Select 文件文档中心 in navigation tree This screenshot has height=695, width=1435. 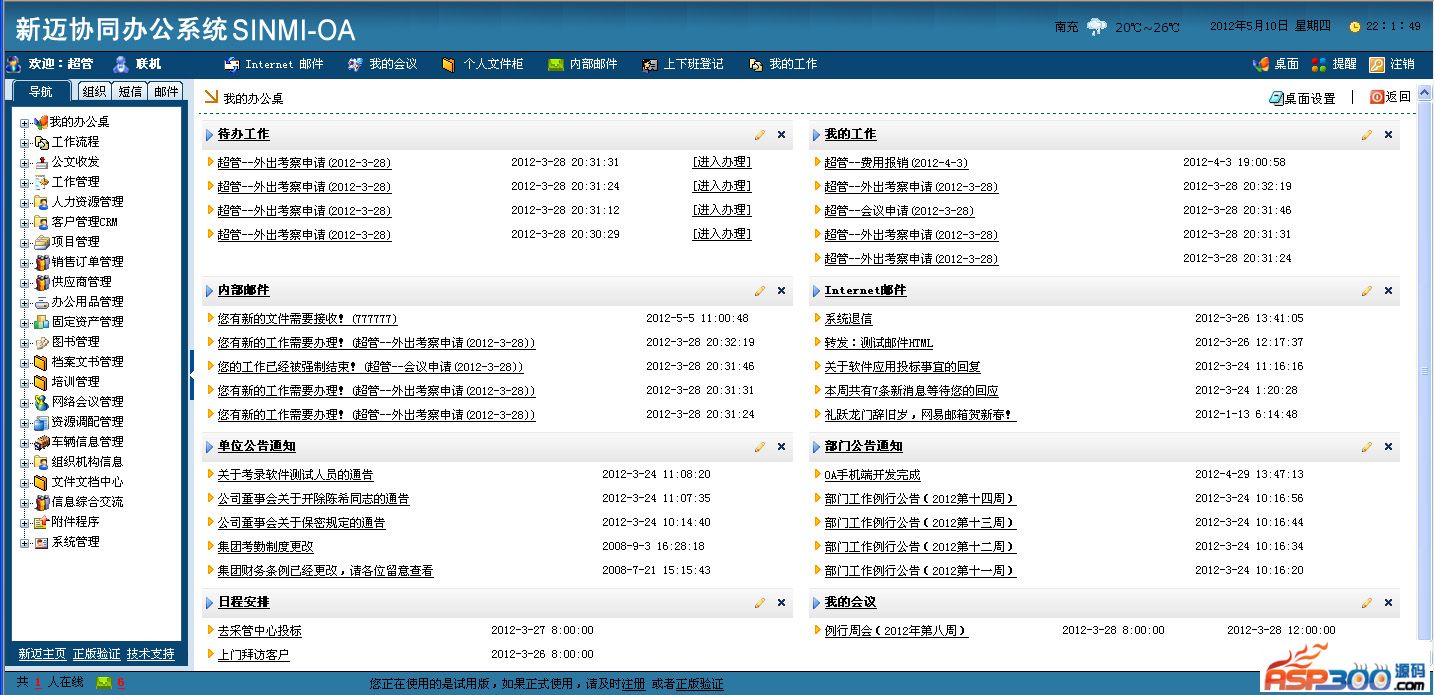pyautogui.click(x=88, y=482)
